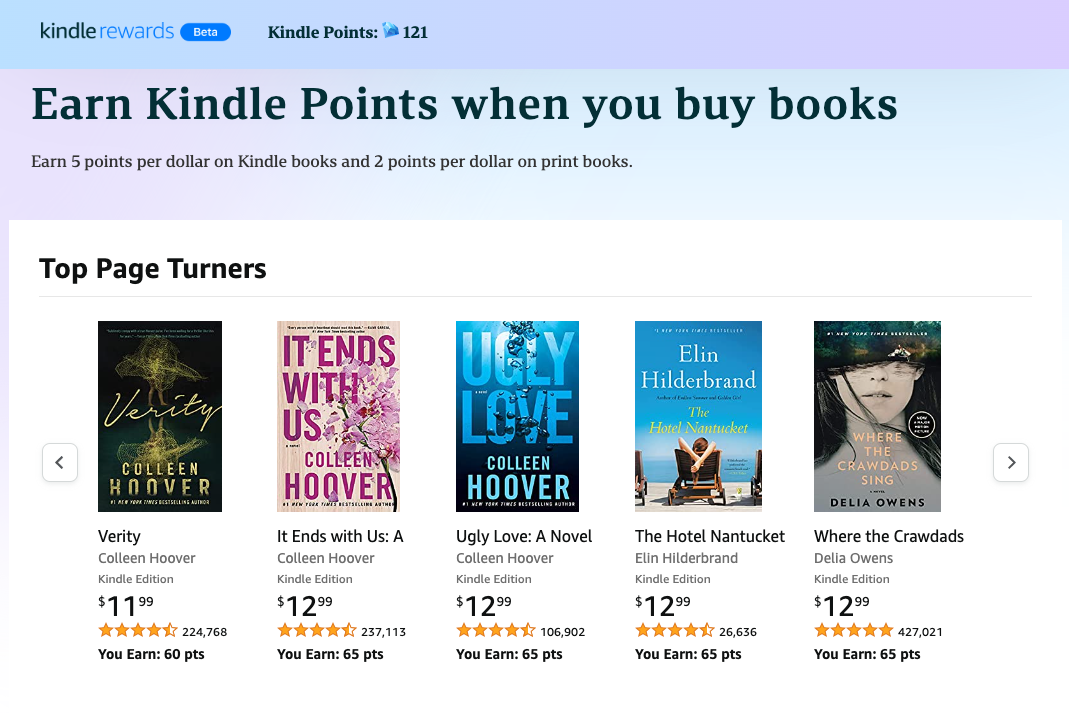The image size is (1069, 713).
Task: Open the Verity book title link
Action: coord(119,536)
